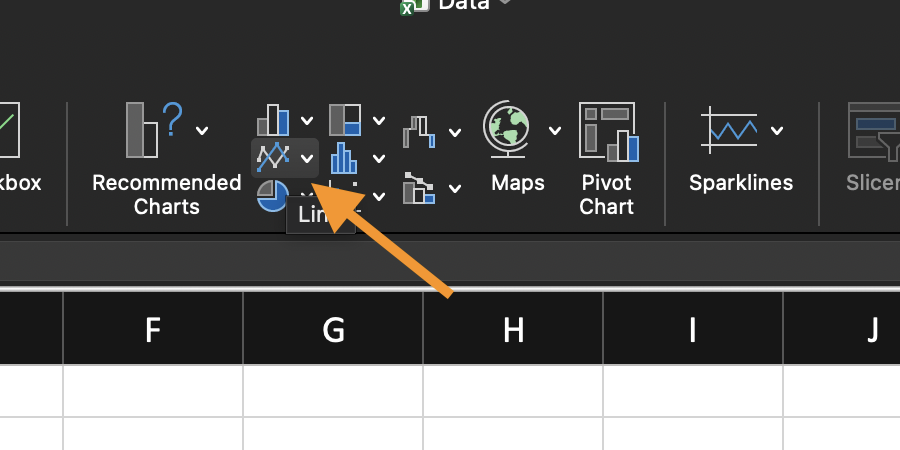Select column H header
Screen dimensions: 900x450
(x=513, y=329)
